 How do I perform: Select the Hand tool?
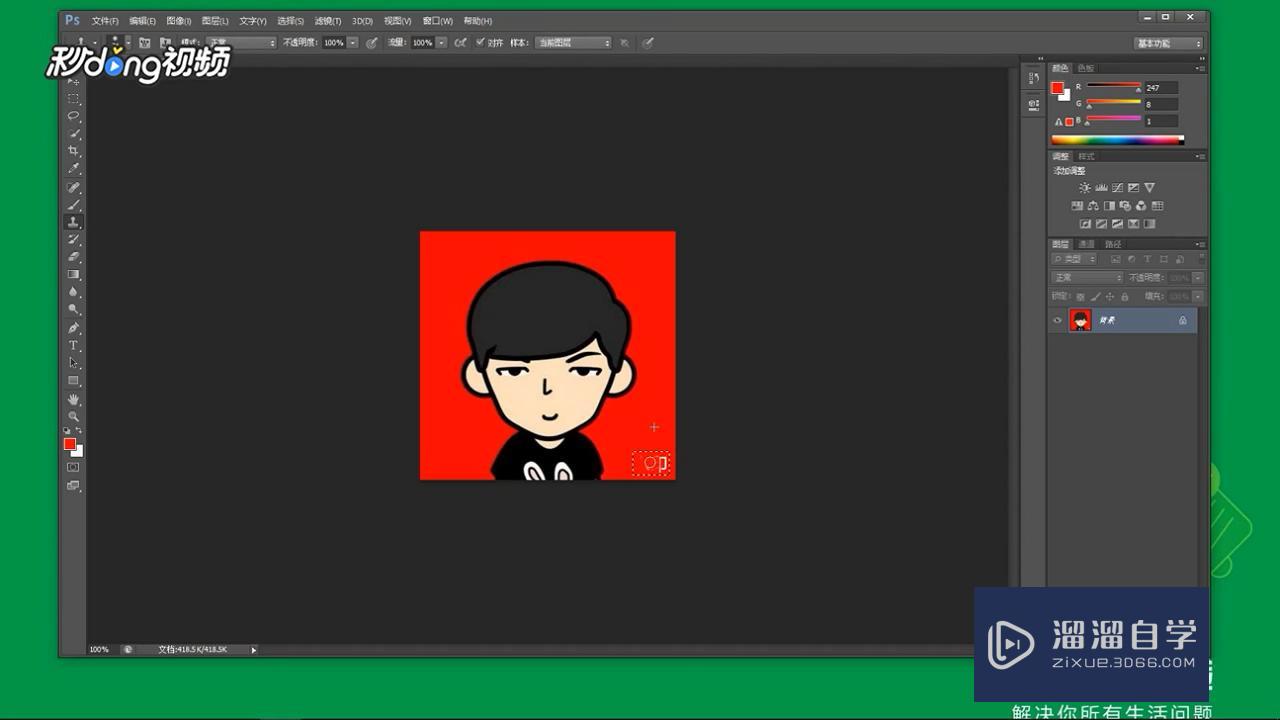(x=73, y=399)
